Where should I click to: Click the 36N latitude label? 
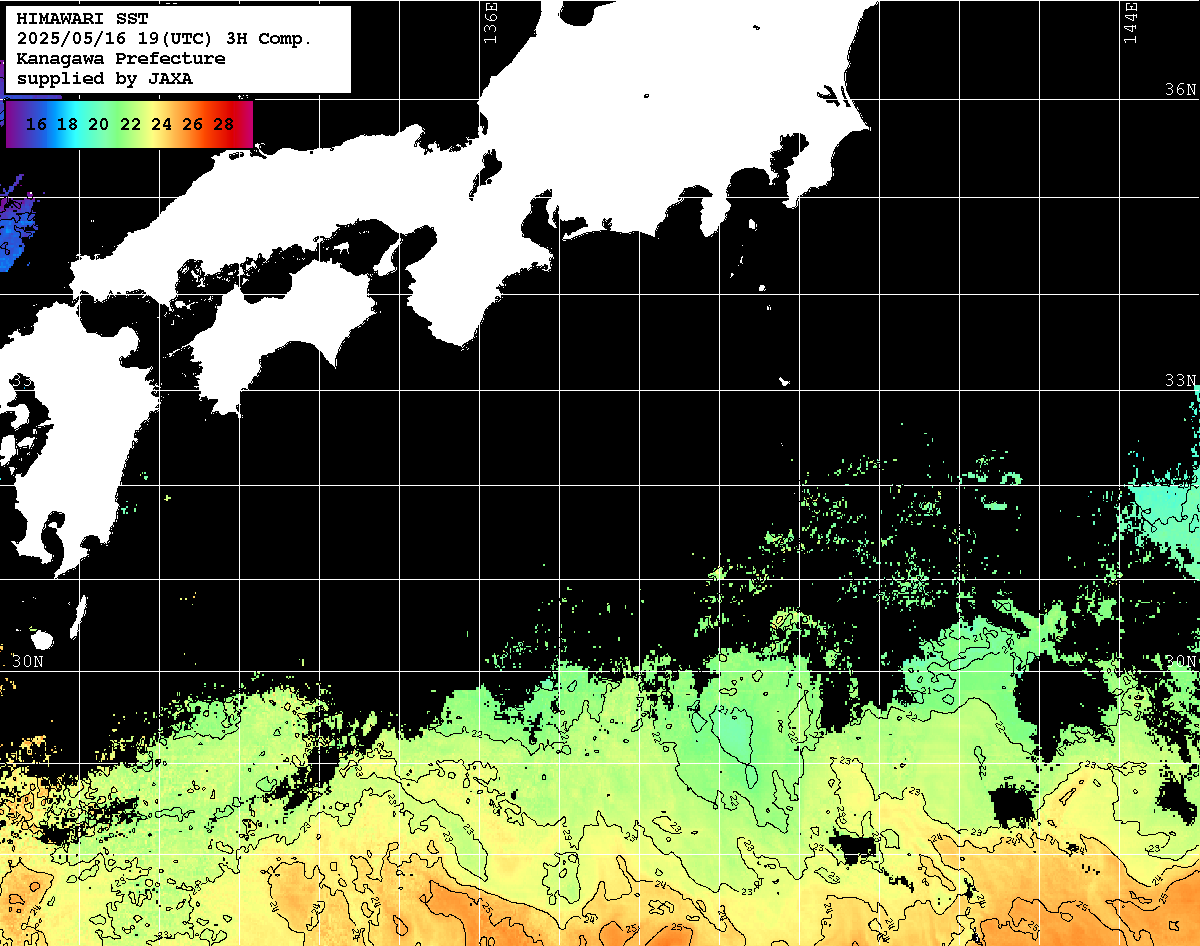1180,90
